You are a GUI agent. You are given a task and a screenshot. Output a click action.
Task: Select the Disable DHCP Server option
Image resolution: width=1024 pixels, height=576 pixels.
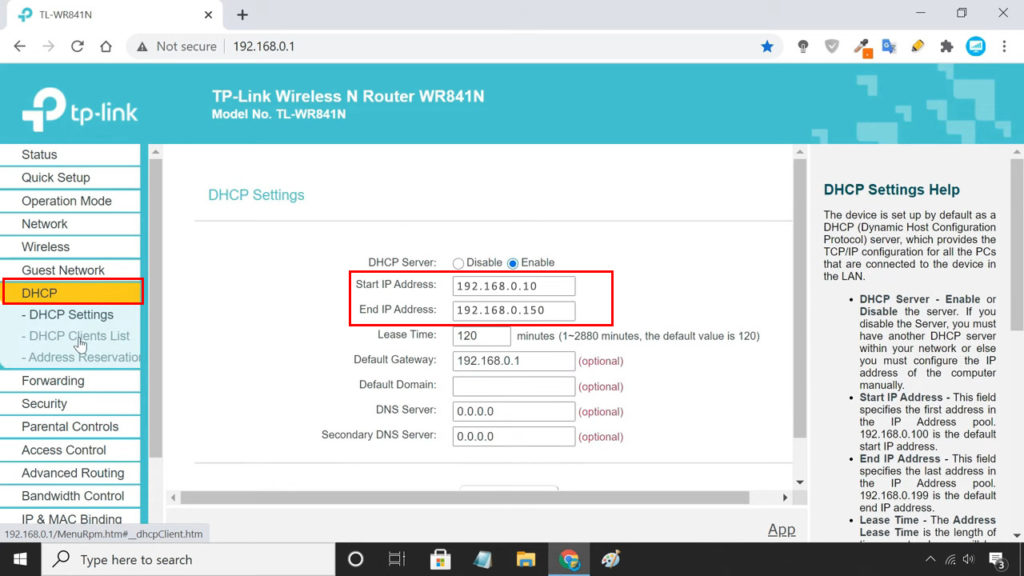(458, 263)
